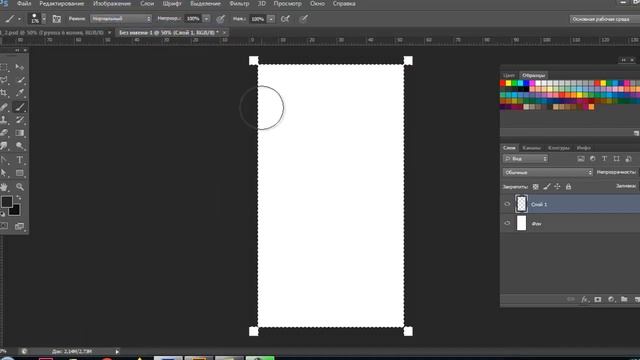Click the Change Screen Mode icon

tap(19, 226)
